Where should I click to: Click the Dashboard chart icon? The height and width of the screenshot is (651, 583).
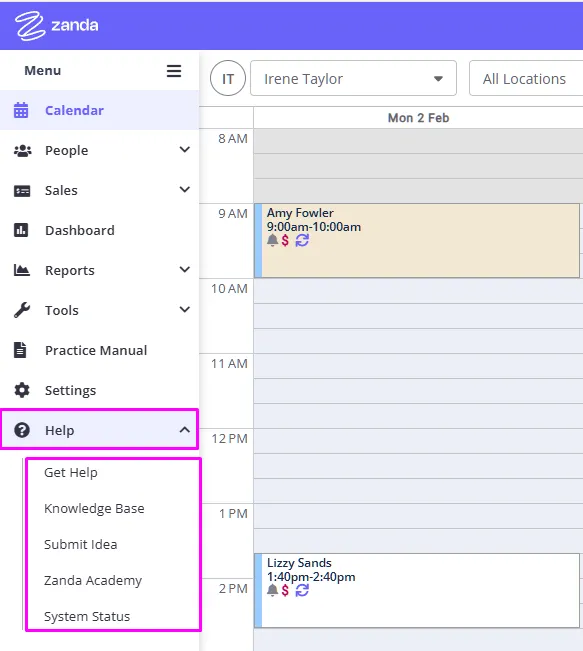[x=21, y=230]
